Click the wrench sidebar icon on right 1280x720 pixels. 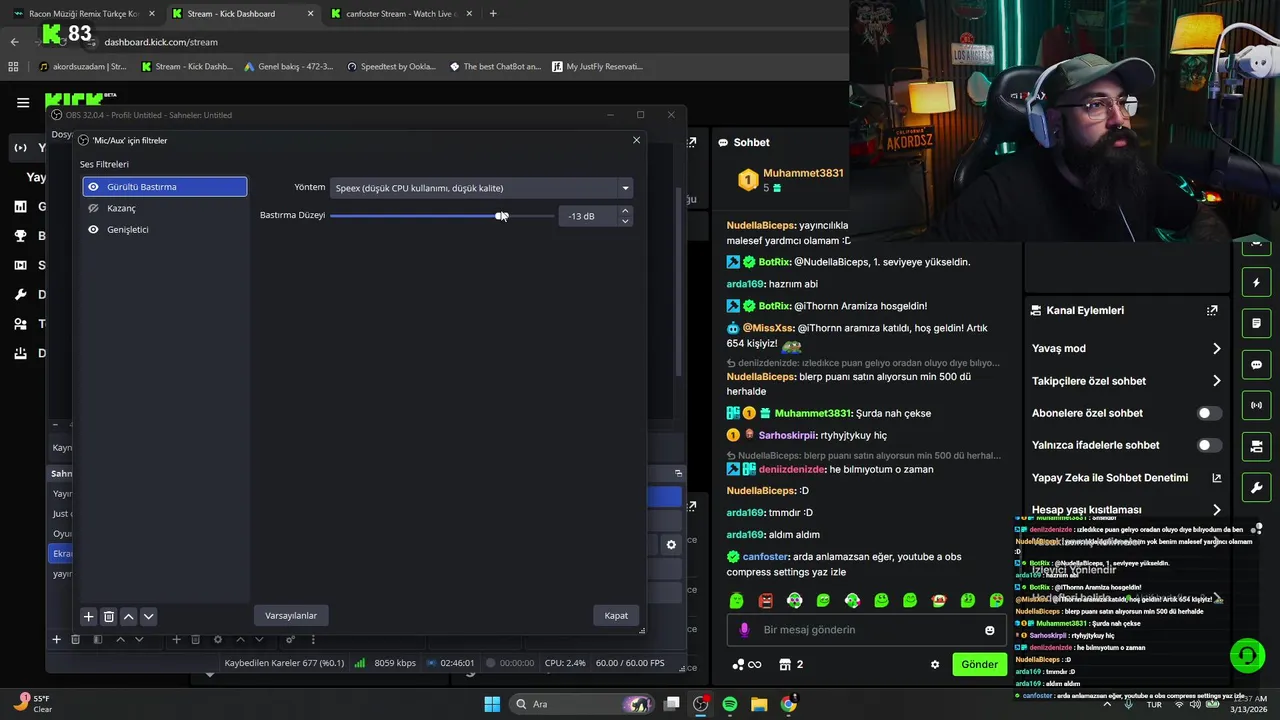click(1256, 487)
